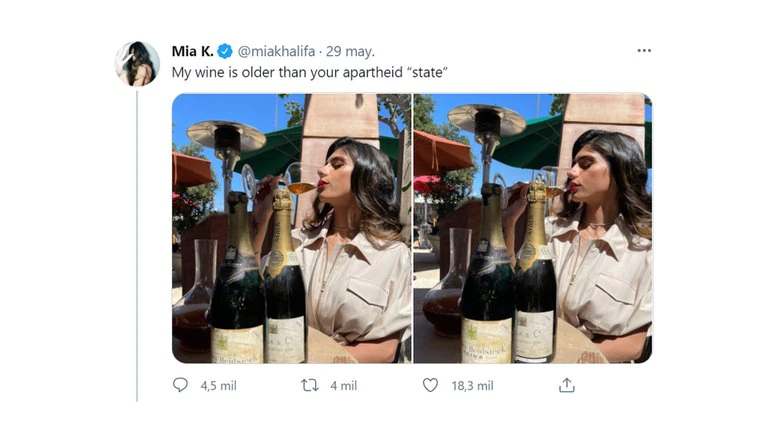Viewport: 768px width, 432px height.
Task: Click the share tweet icon
Action: tap(566, 385)
